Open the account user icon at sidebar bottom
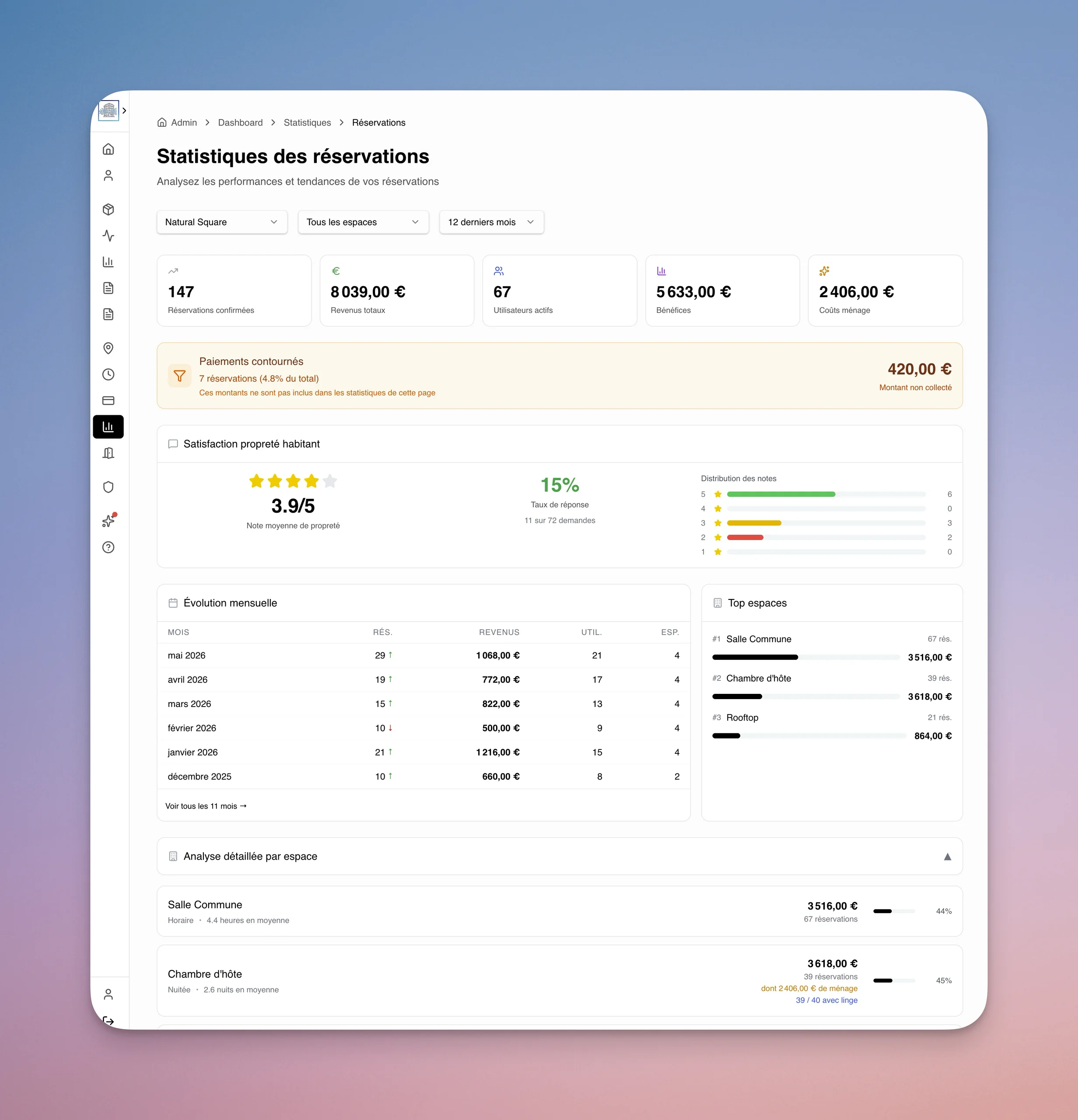 coord(108,994)
